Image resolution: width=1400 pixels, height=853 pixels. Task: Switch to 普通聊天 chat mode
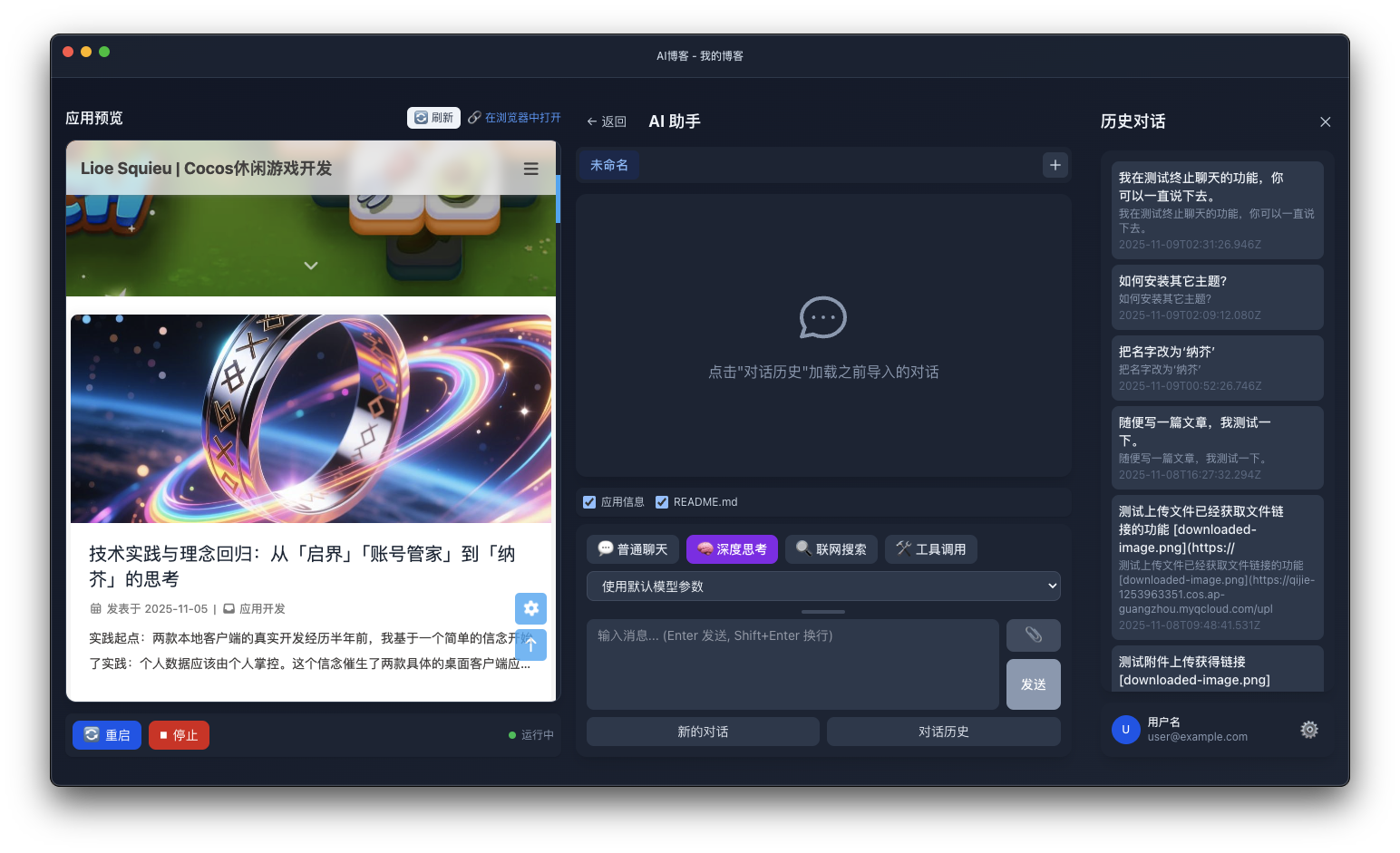(x=632, y=548)
